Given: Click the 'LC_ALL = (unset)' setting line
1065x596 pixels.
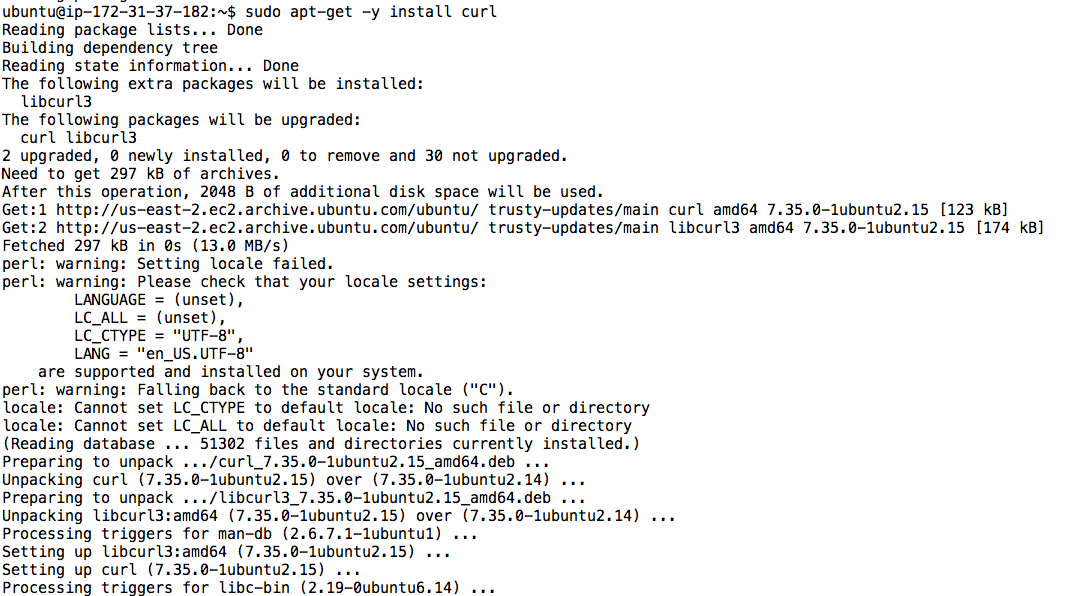Looking at the screenshot, I should click(x=150, y=318).
